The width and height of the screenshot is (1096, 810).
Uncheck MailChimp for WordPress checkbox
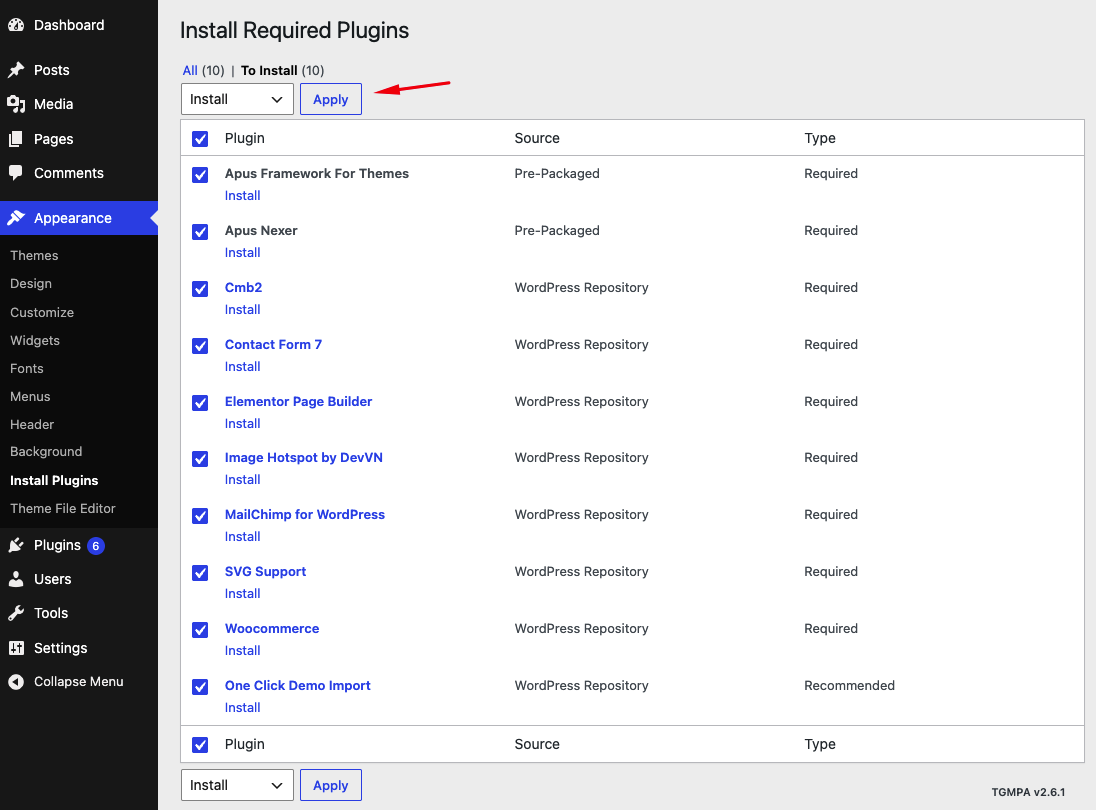[200, 516]
